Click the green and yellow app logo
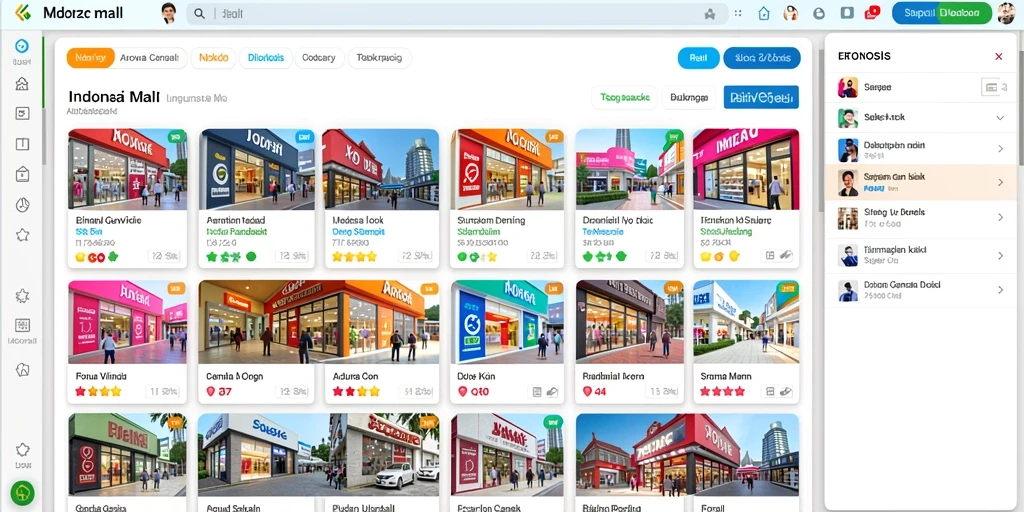1024x512 pixels. (x=22, y=12)
